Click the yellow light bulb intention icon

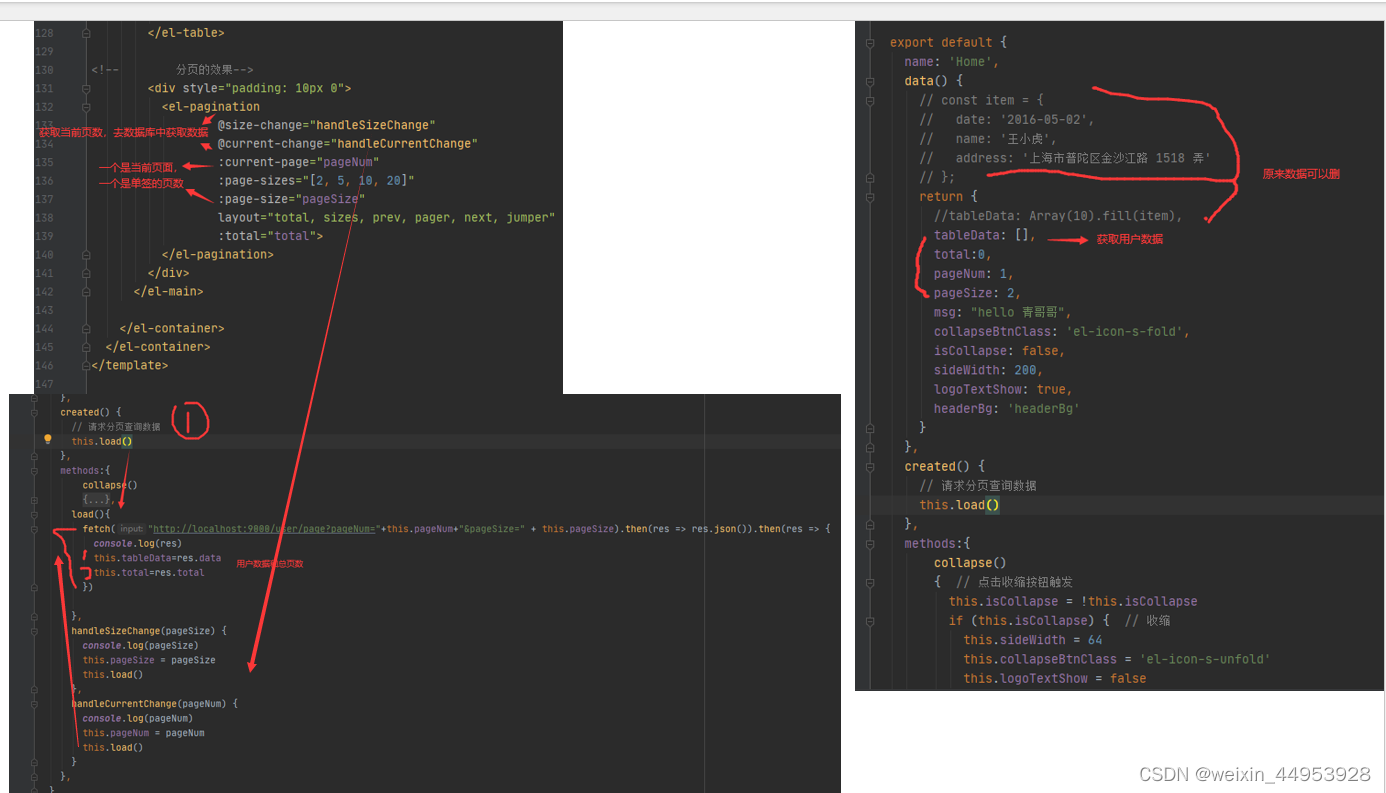click(x=47, y=439)
